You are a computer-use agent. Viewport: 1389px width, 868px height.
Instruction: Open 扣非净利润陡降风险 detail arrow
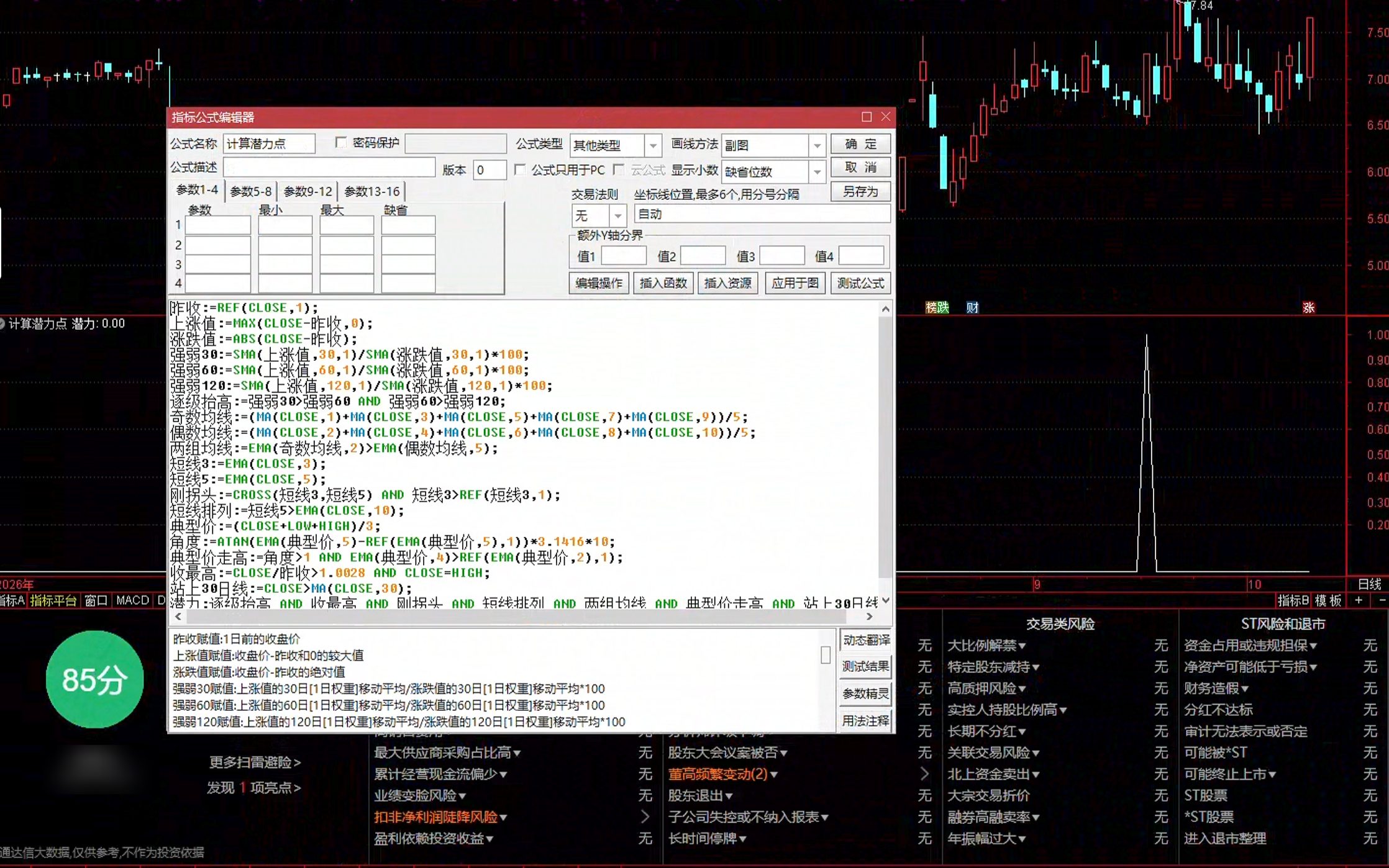click(645, 816)
